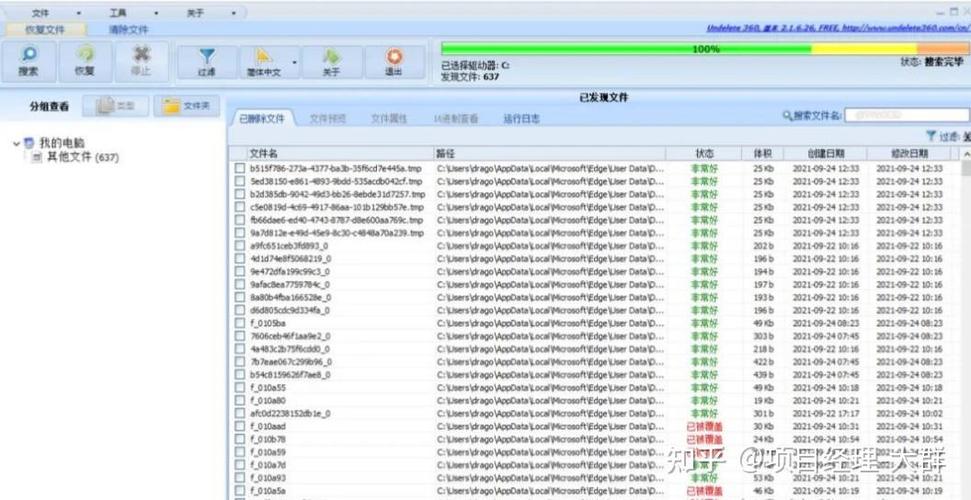Viewport: 971px width, 500px height.
Task: Select the 文件属性 tab
Action: 389,118
